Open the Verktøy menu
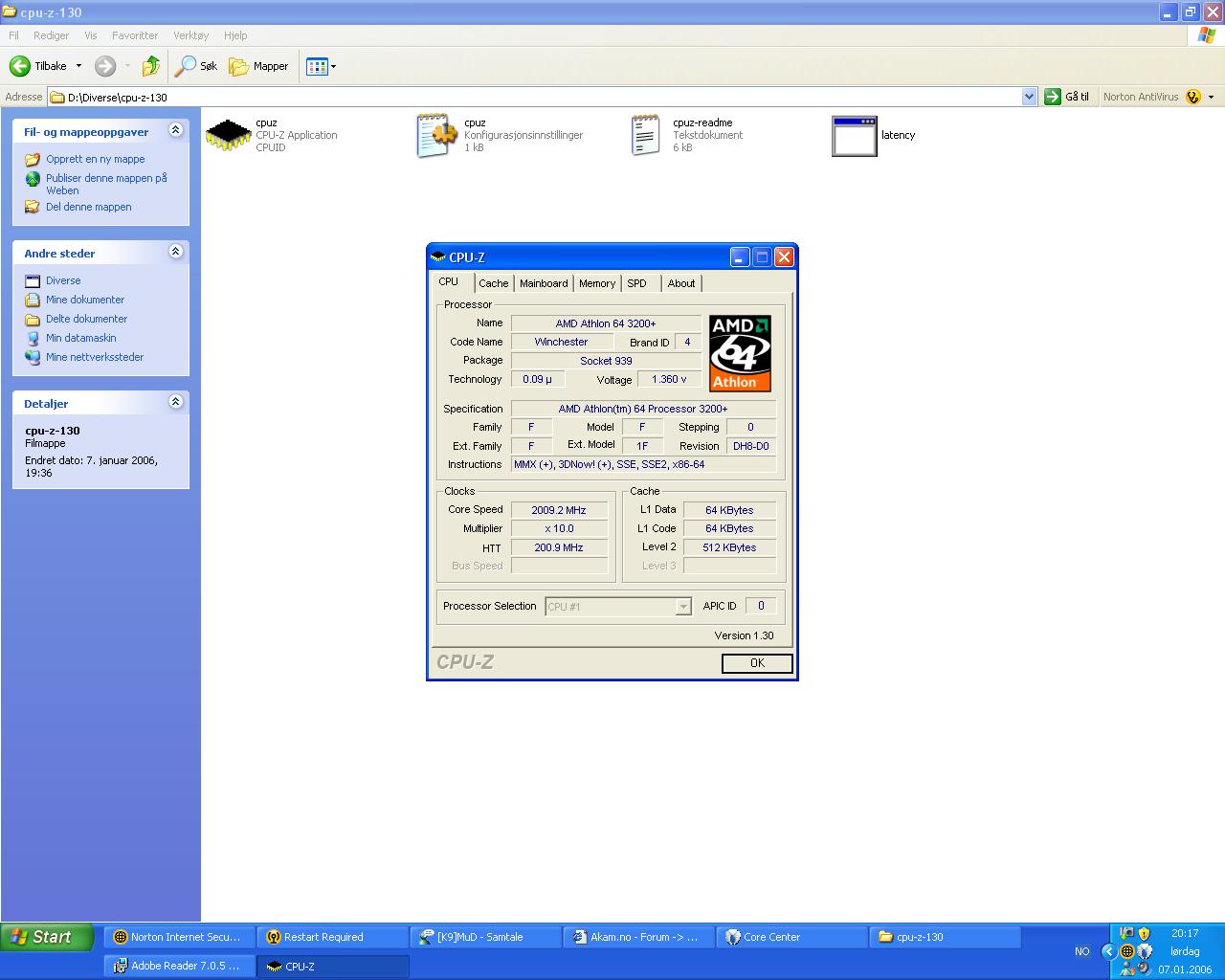Viewport: 1225px width, 980px height. [190, 35]
